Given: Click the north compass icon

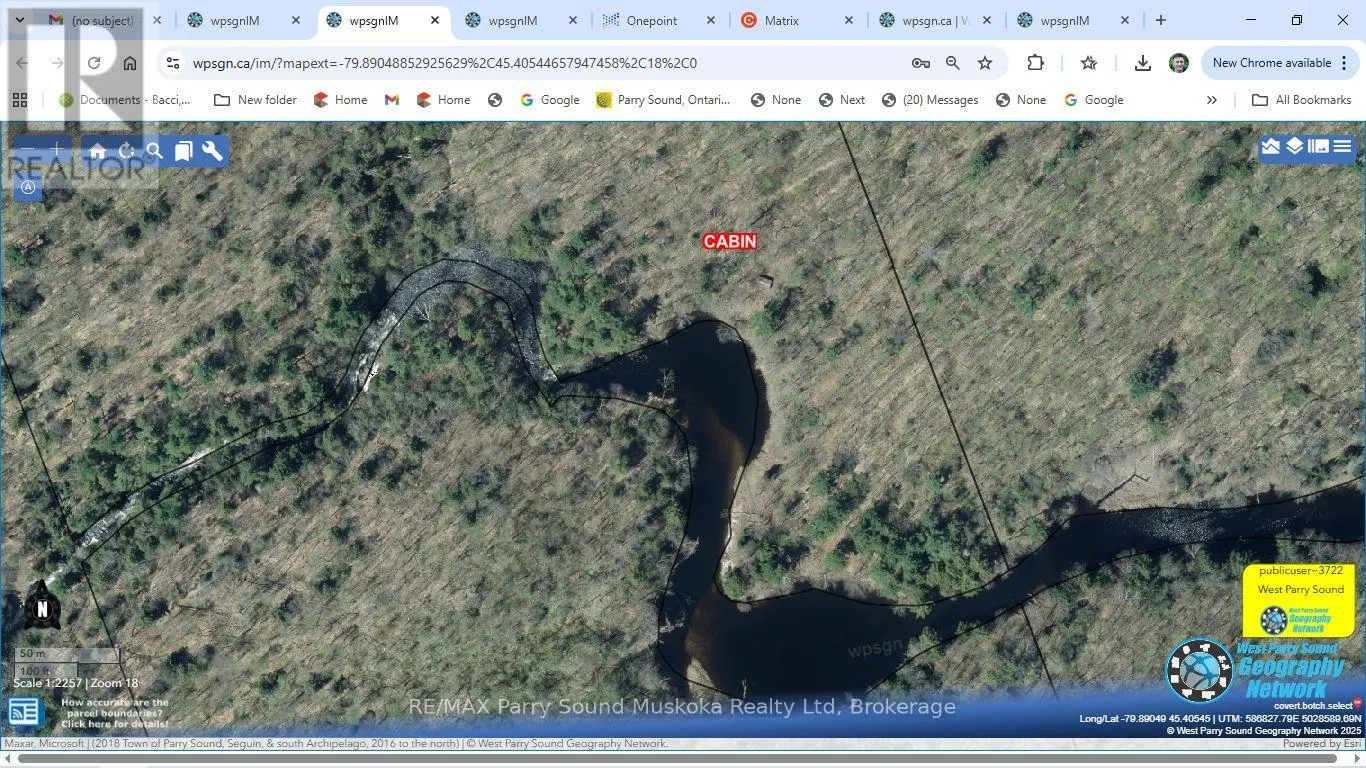Looking at the screenshot, I should (x=42, y=608).
